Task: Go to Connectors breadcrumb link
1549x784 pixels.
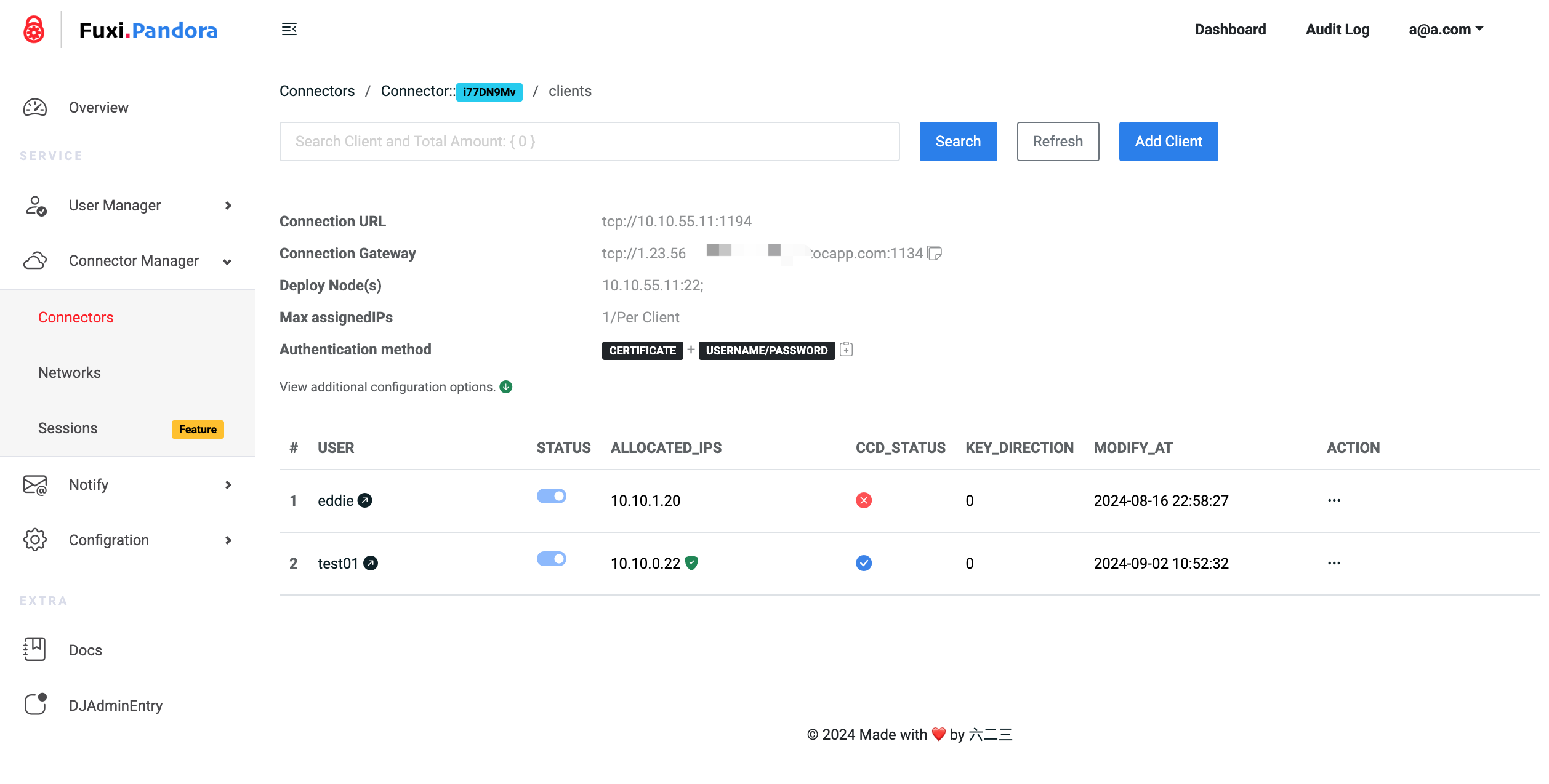Action: [x=317, y=91]
